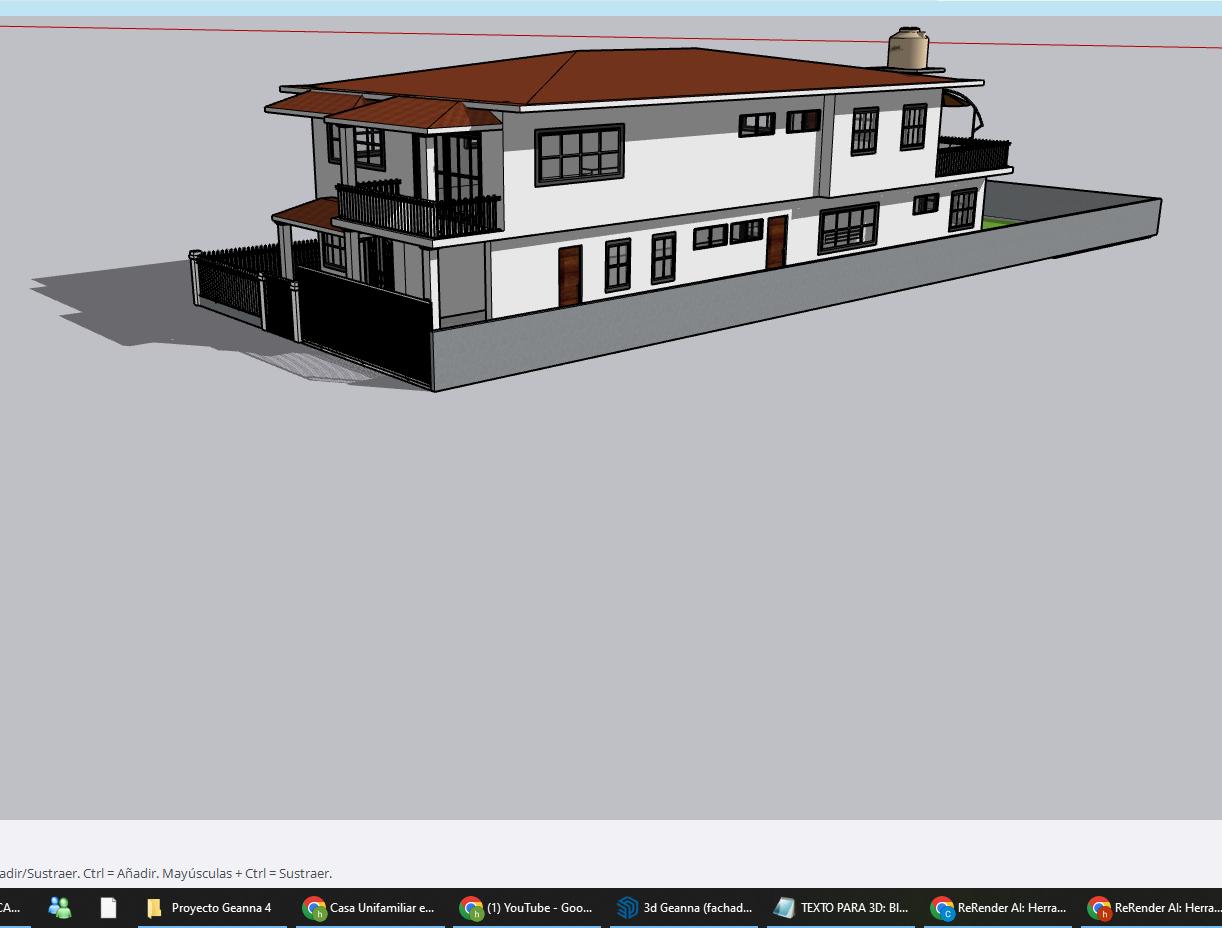The width and height of the screenshot is (1222, 928).
Task: Click the rear balcony railing
Action: (x=972, y=157)
